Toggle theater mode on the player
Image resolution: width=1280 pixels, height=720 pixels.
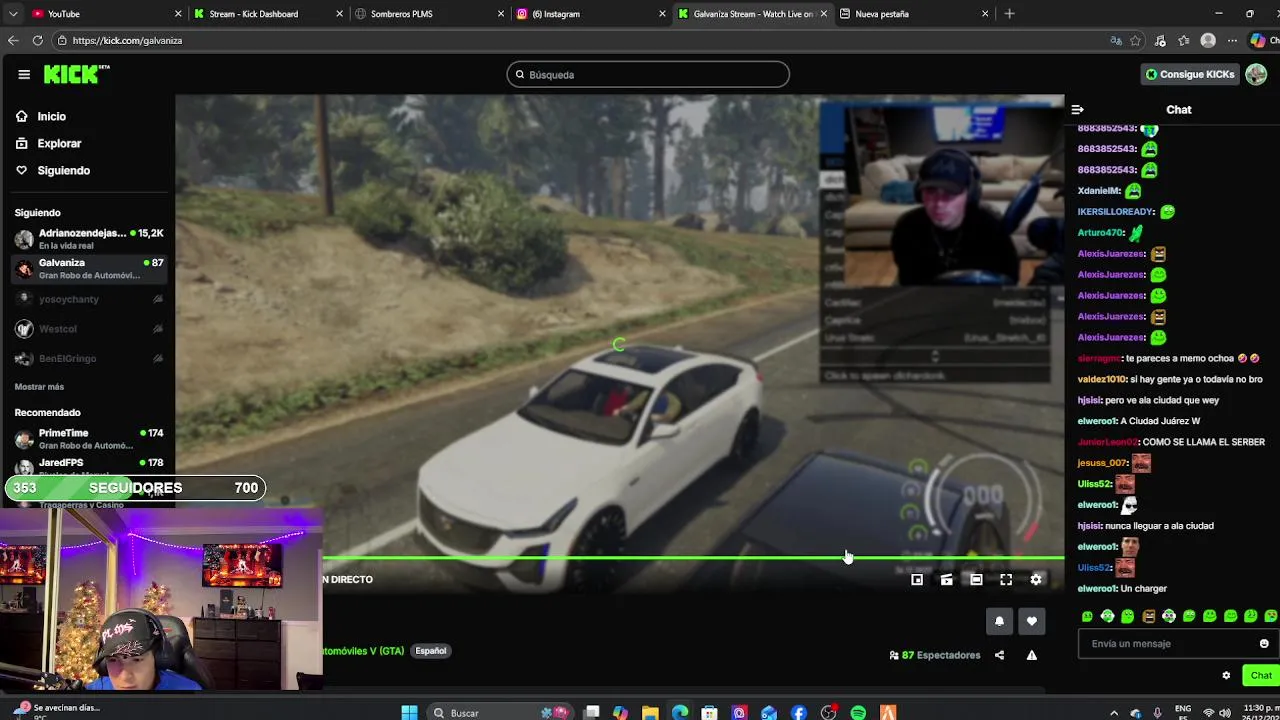977,580
